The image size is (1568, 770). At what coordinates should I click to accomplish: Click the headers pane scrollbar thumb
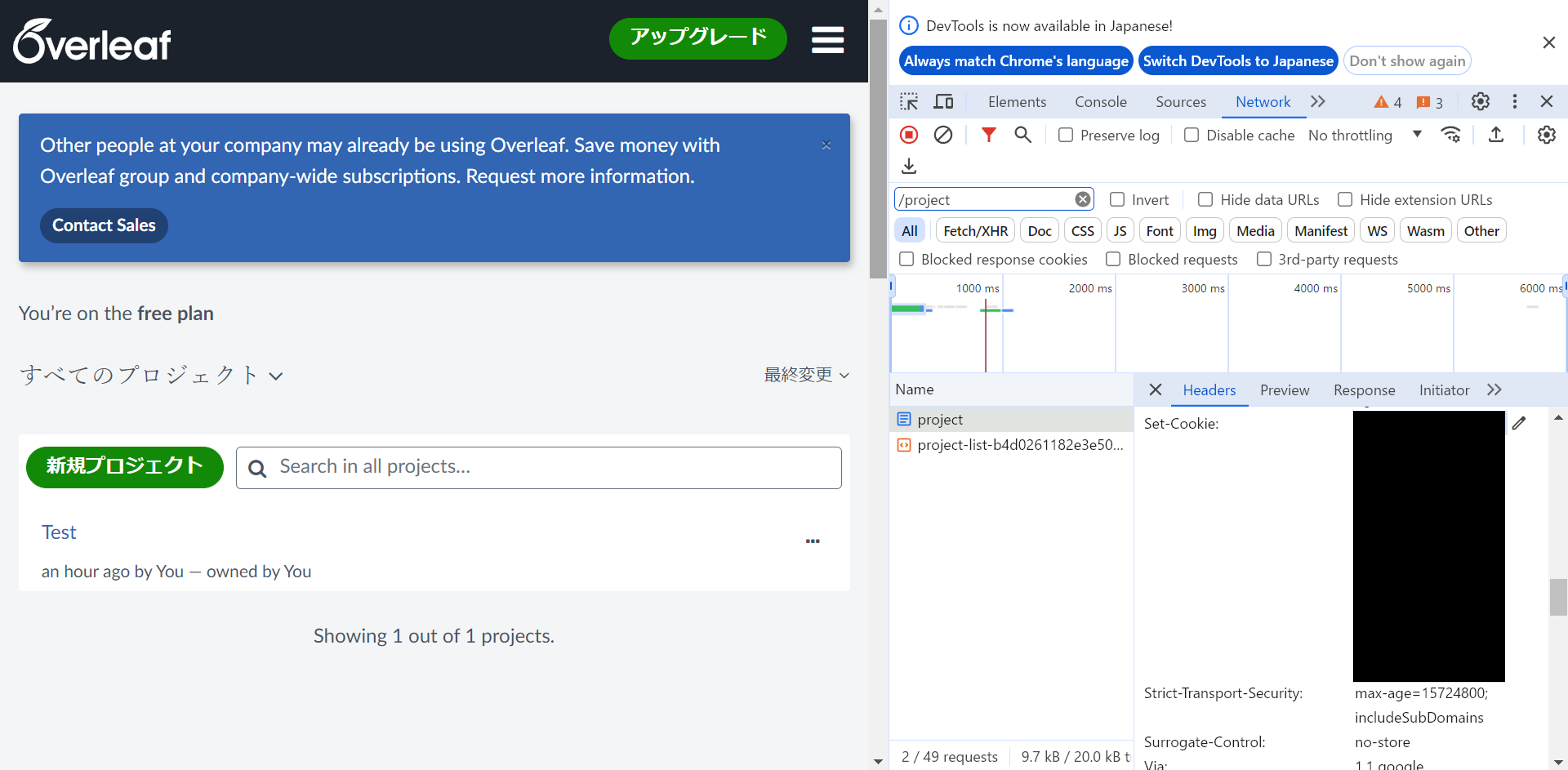(1558, 597)
